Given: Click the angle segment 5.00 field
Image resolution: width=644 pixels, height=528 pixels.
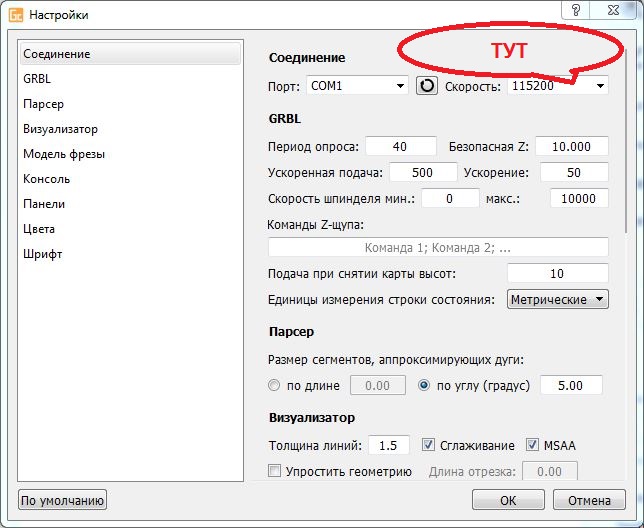Looking at the screenshot, I should [571, 386].
